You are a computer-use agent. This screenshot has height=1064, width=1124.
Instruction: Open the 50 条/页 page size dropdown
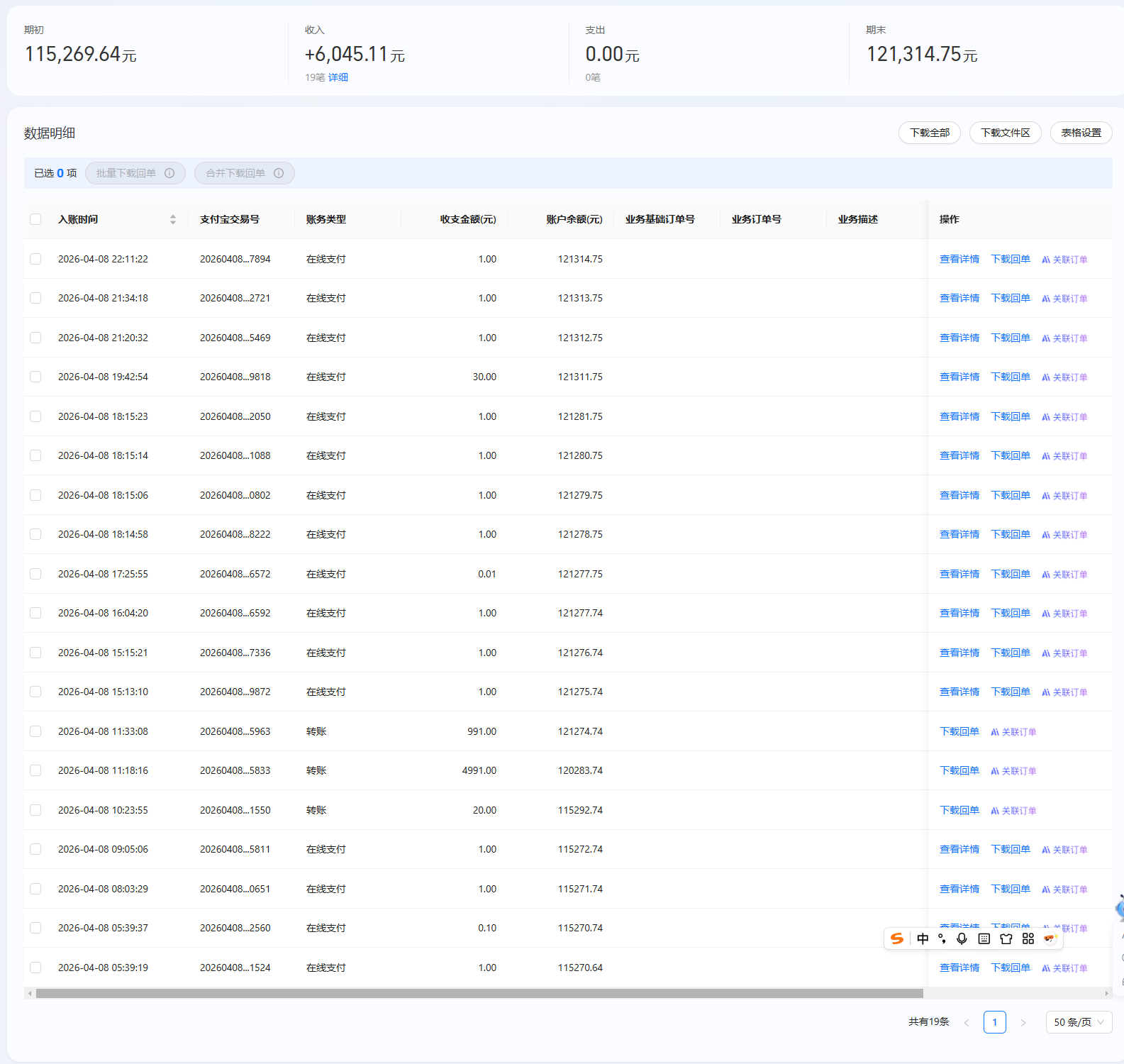tap(1078, 1022)
